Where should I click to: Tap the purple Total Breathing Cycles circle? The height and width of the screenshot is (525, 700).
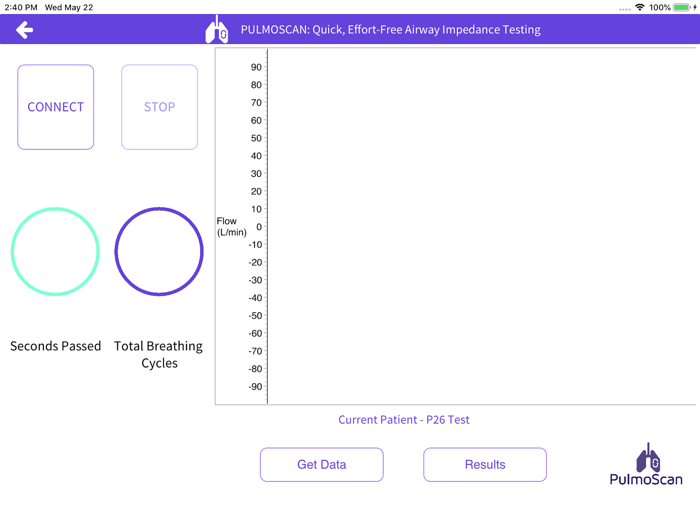pos(159,251)
